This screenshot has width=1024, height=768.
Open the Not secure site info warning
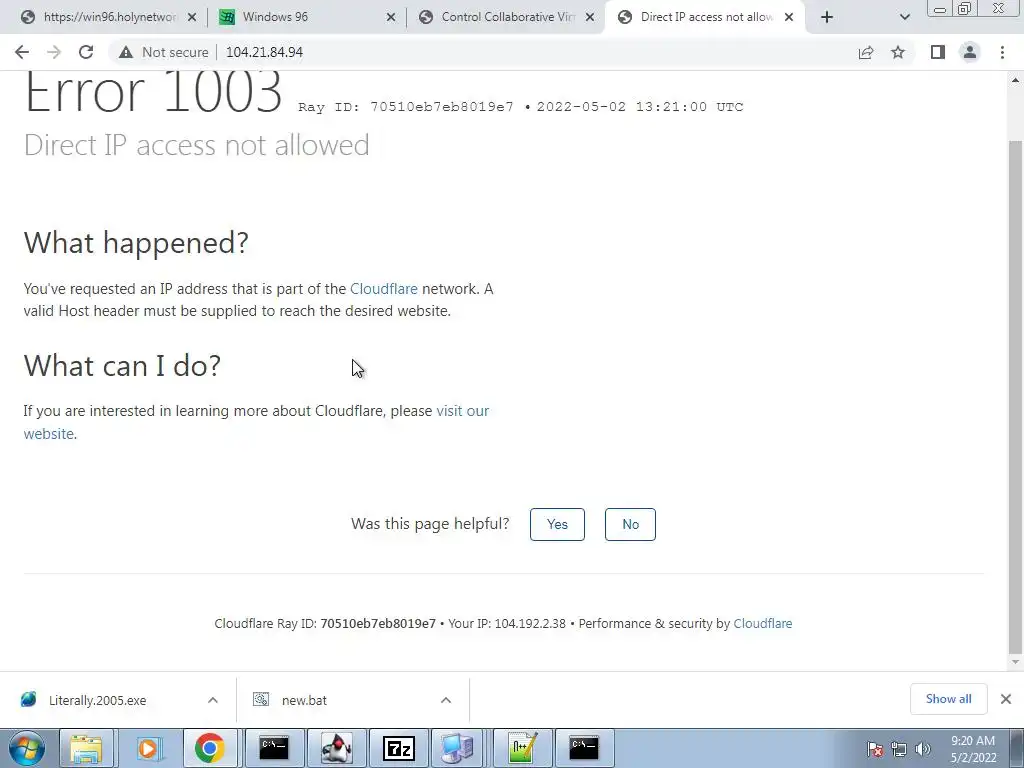pyautogui.click(x=164, y=52)
